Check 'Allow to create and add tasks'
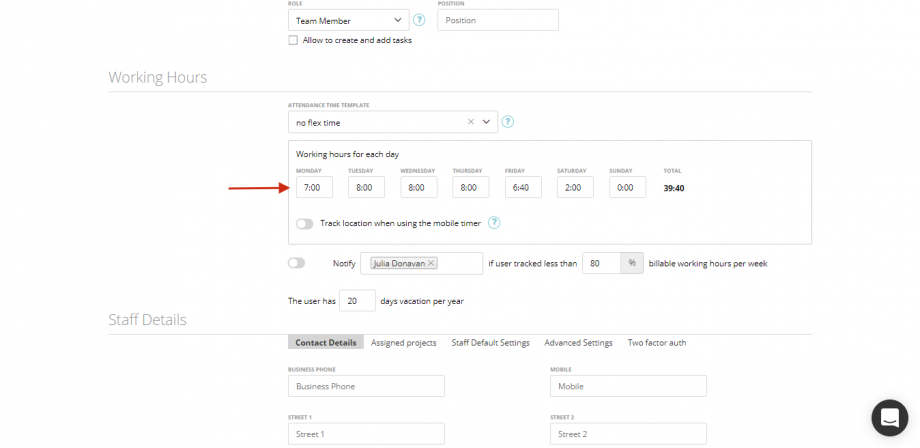Image resolution: width=920 pixels, height=448 pixels. [x=293, y=40]
